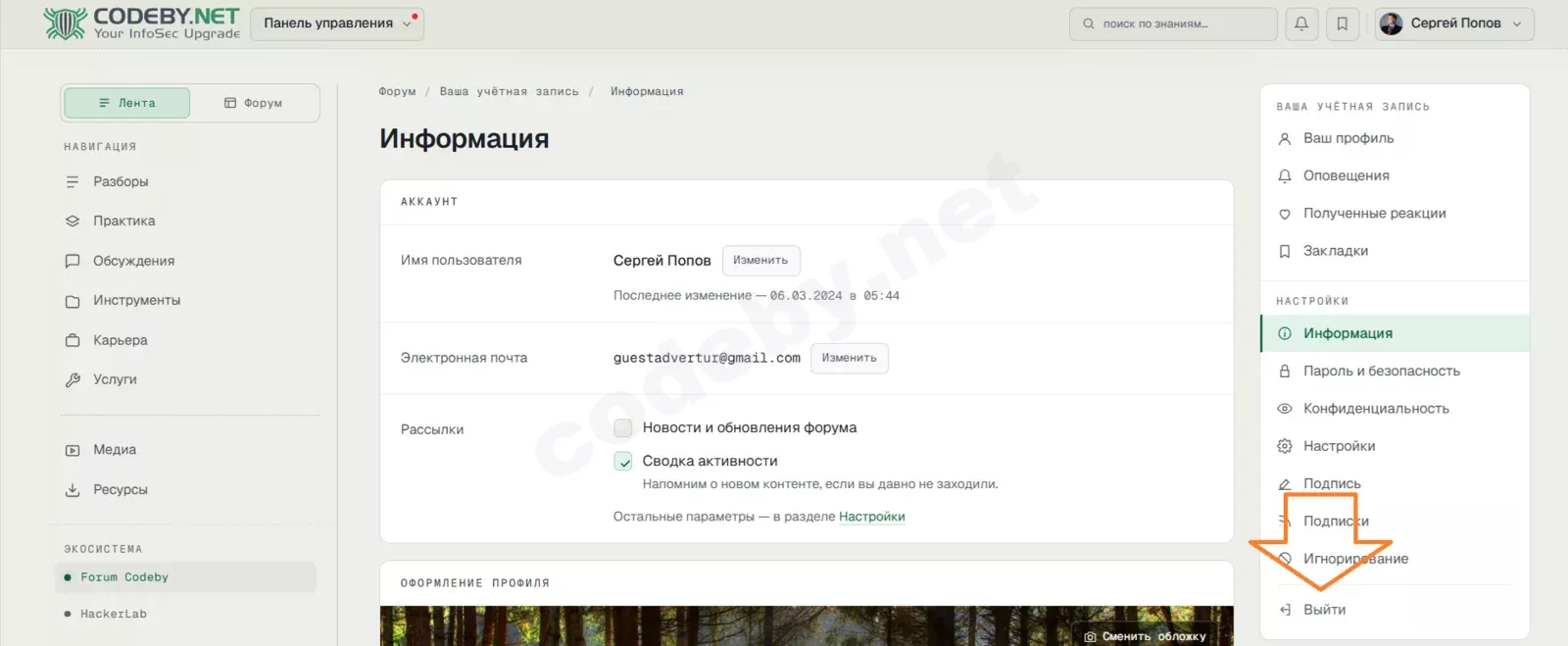Click the Ваш профиль person icon
1568x646 pixels.
tap(1285, 139)
